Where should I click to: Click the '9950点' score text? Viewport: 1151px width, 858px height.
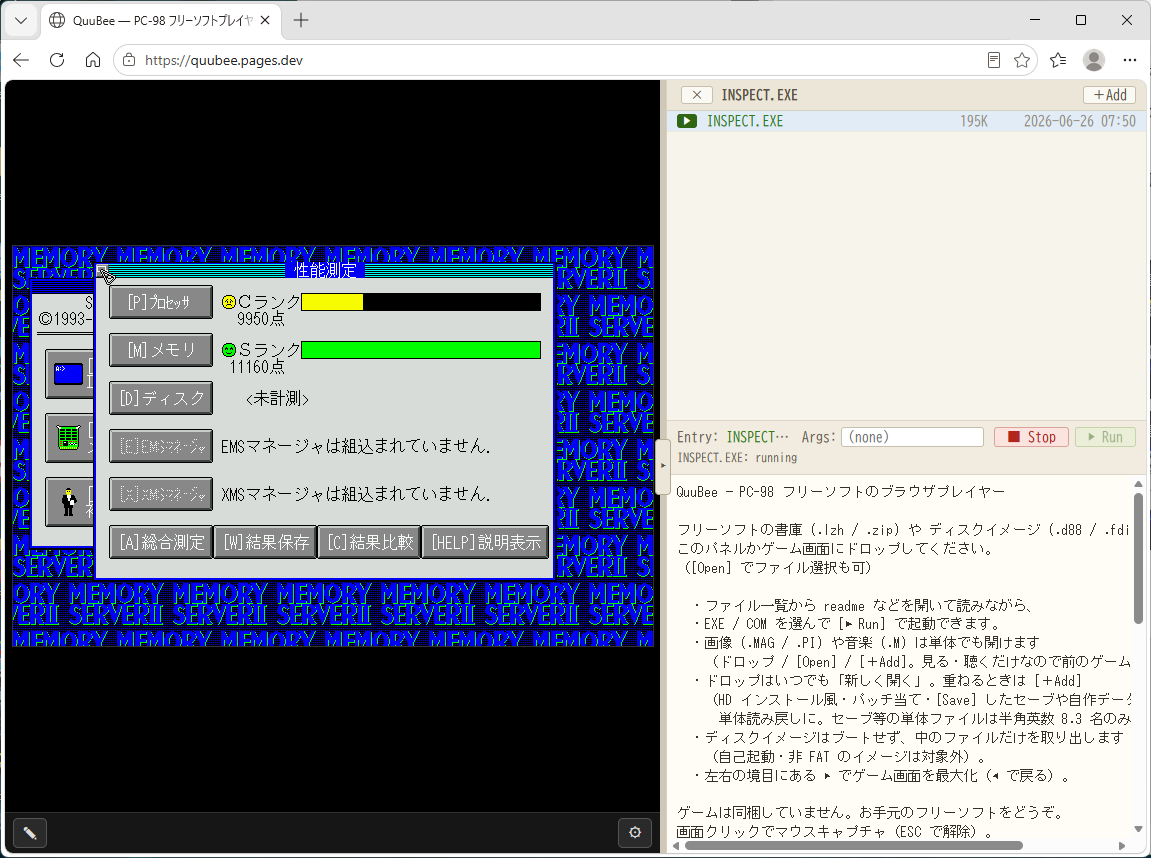tap(261, 319)
